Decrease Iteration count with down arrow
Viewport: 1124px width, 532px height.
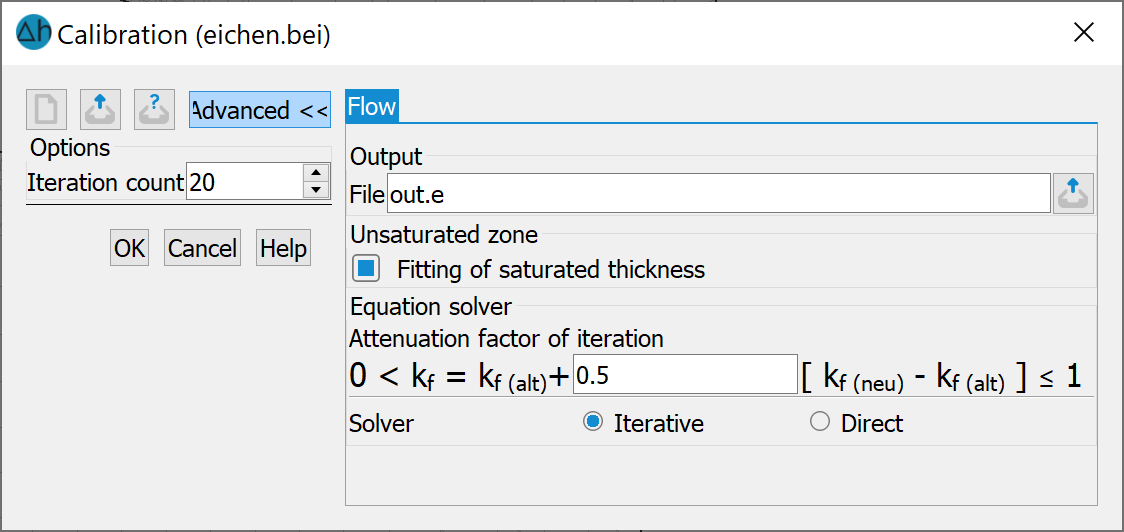pyautogui.click(x=316, y=190)
